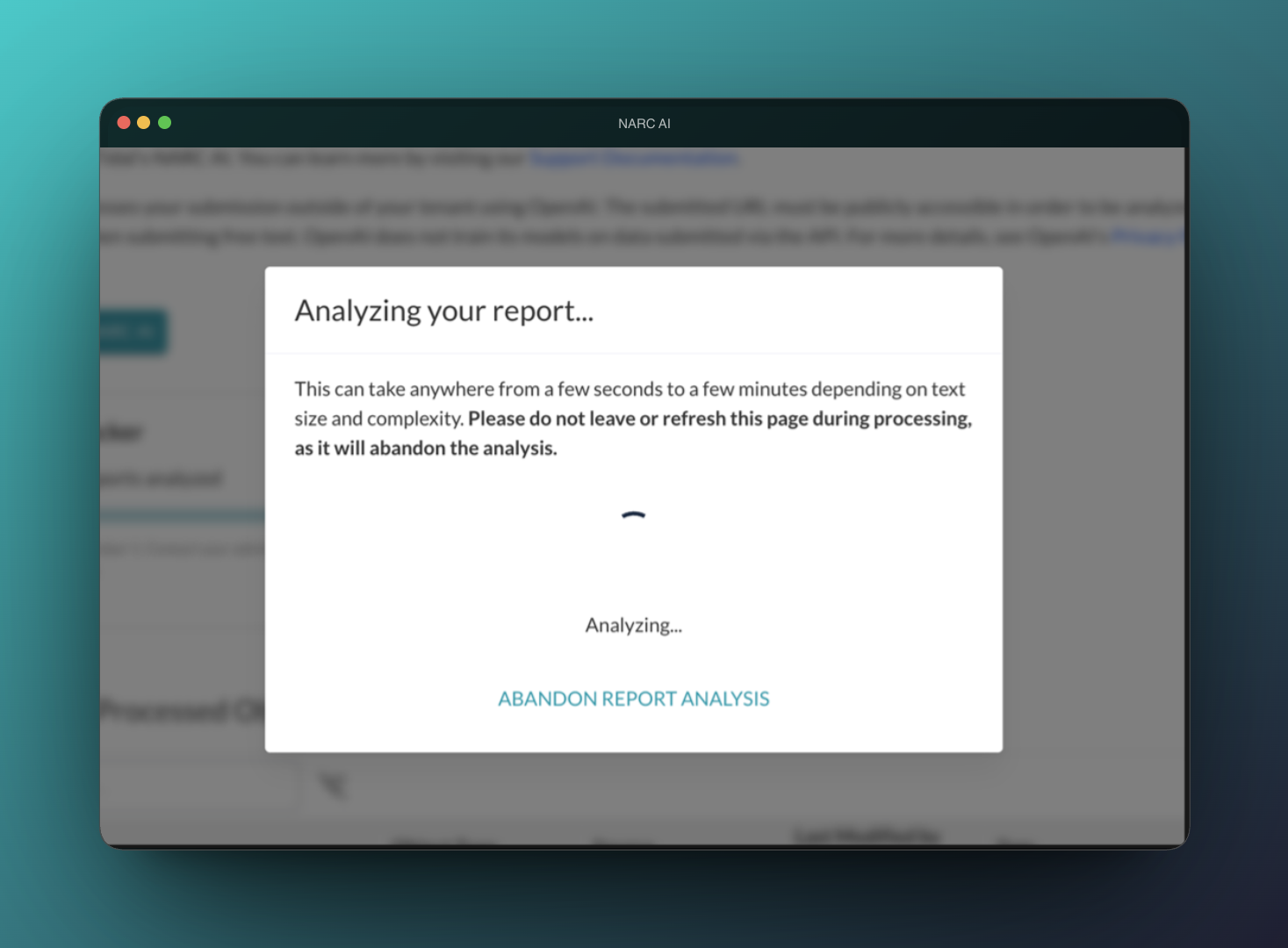Click the "Analyzing..." status text below spinner
This screenshot has width=1288, height=948.
point(633,625)
